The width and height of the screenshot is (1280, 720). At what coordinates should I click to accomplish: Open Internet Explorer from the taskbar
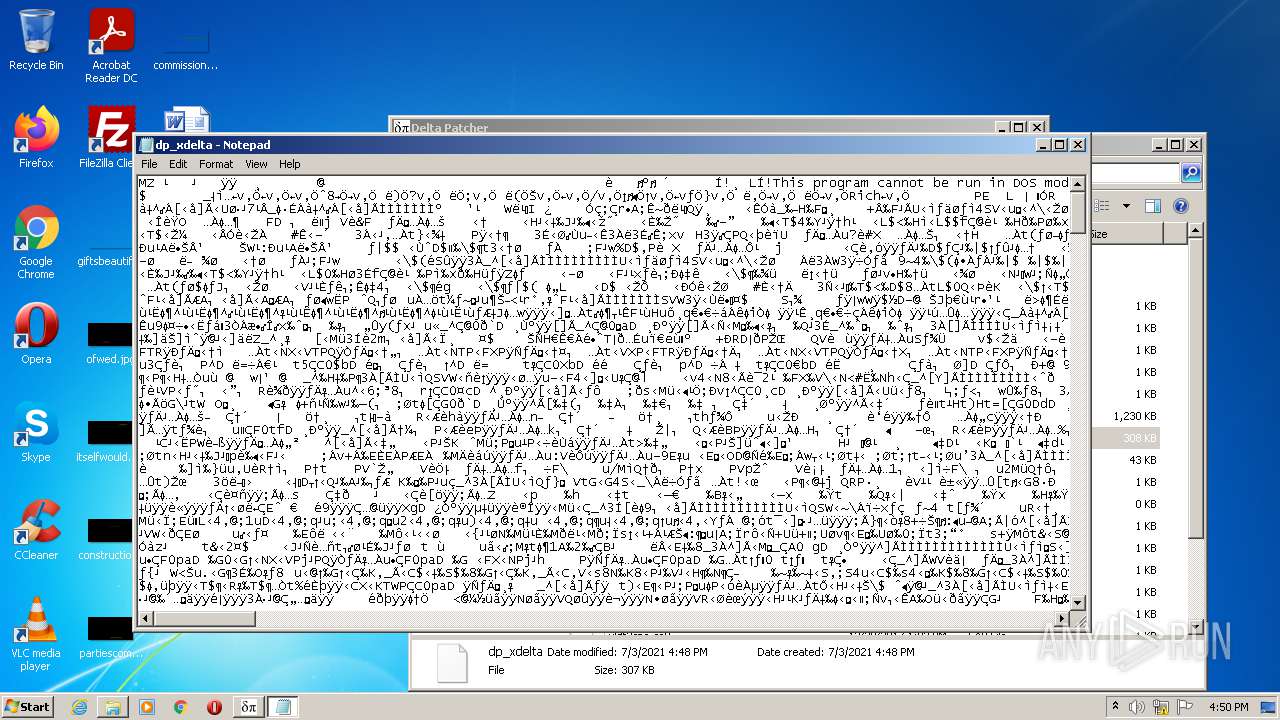80,707
